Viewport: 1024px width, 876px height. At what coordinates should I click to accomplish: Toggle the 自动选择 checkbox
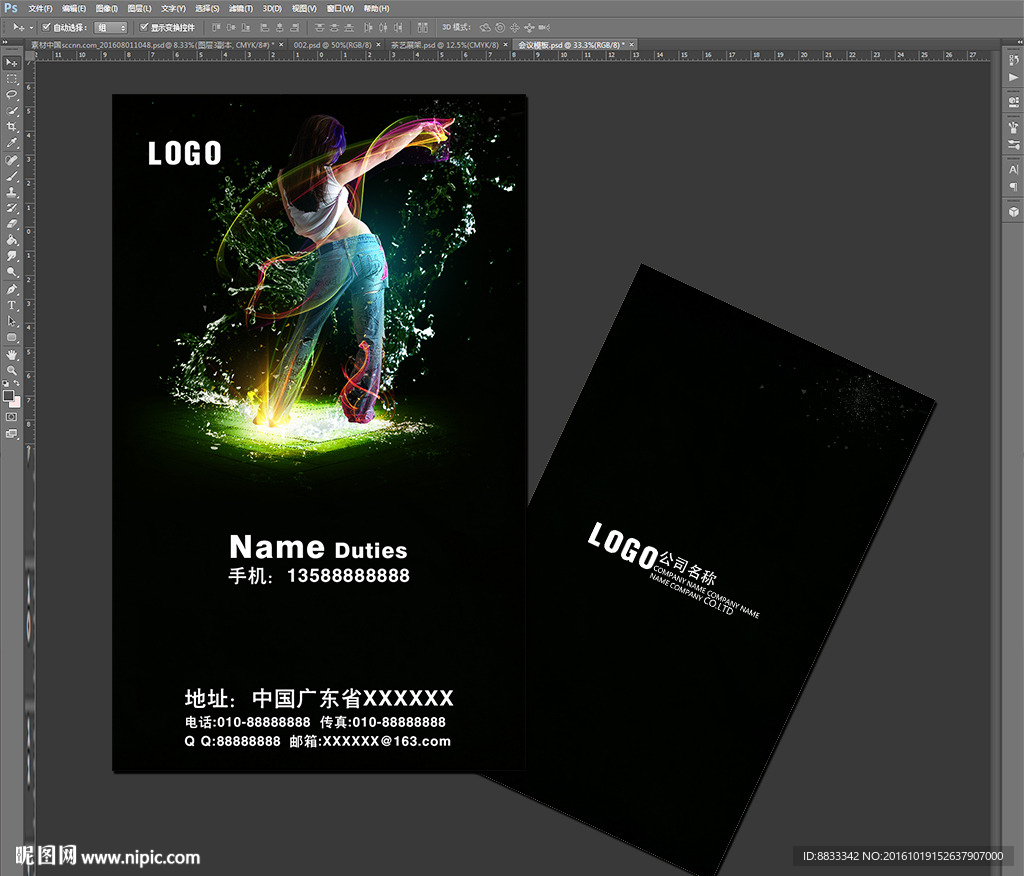point(46,27)
